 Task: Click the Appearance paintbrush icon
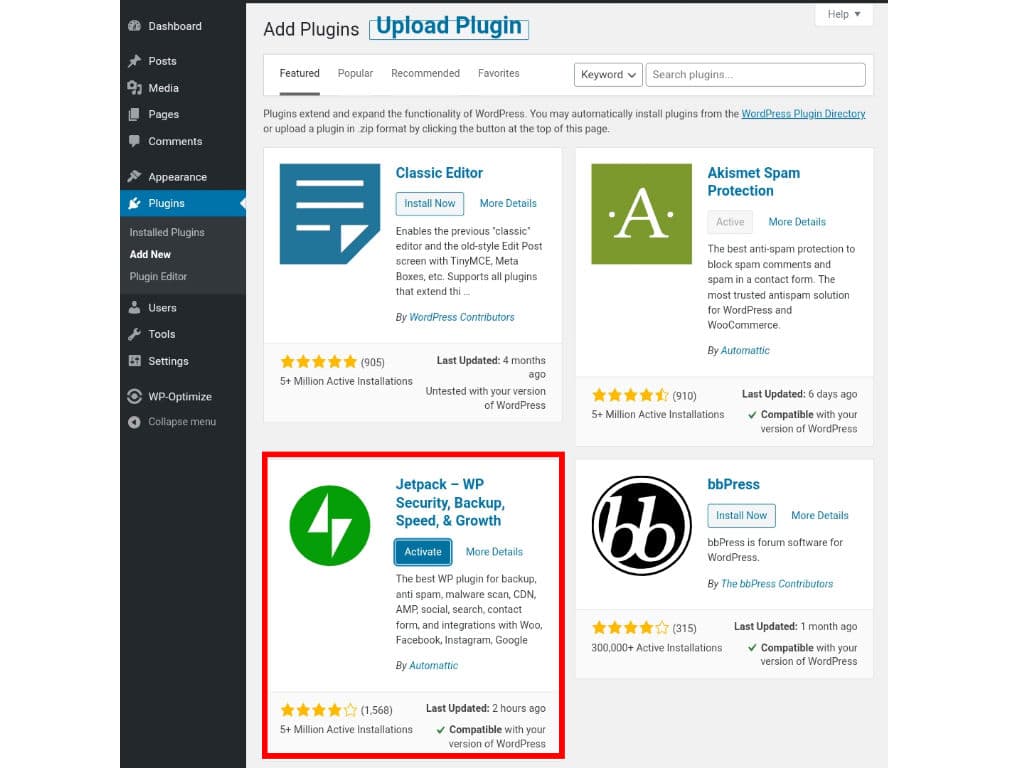coord(135,176)
